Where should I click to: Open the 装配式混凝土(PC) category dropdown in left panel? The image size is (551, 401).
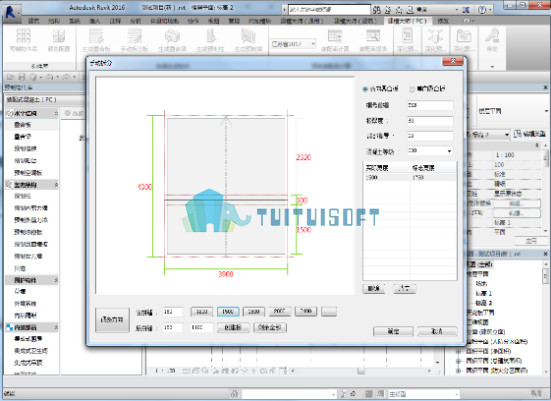point(44,100)
